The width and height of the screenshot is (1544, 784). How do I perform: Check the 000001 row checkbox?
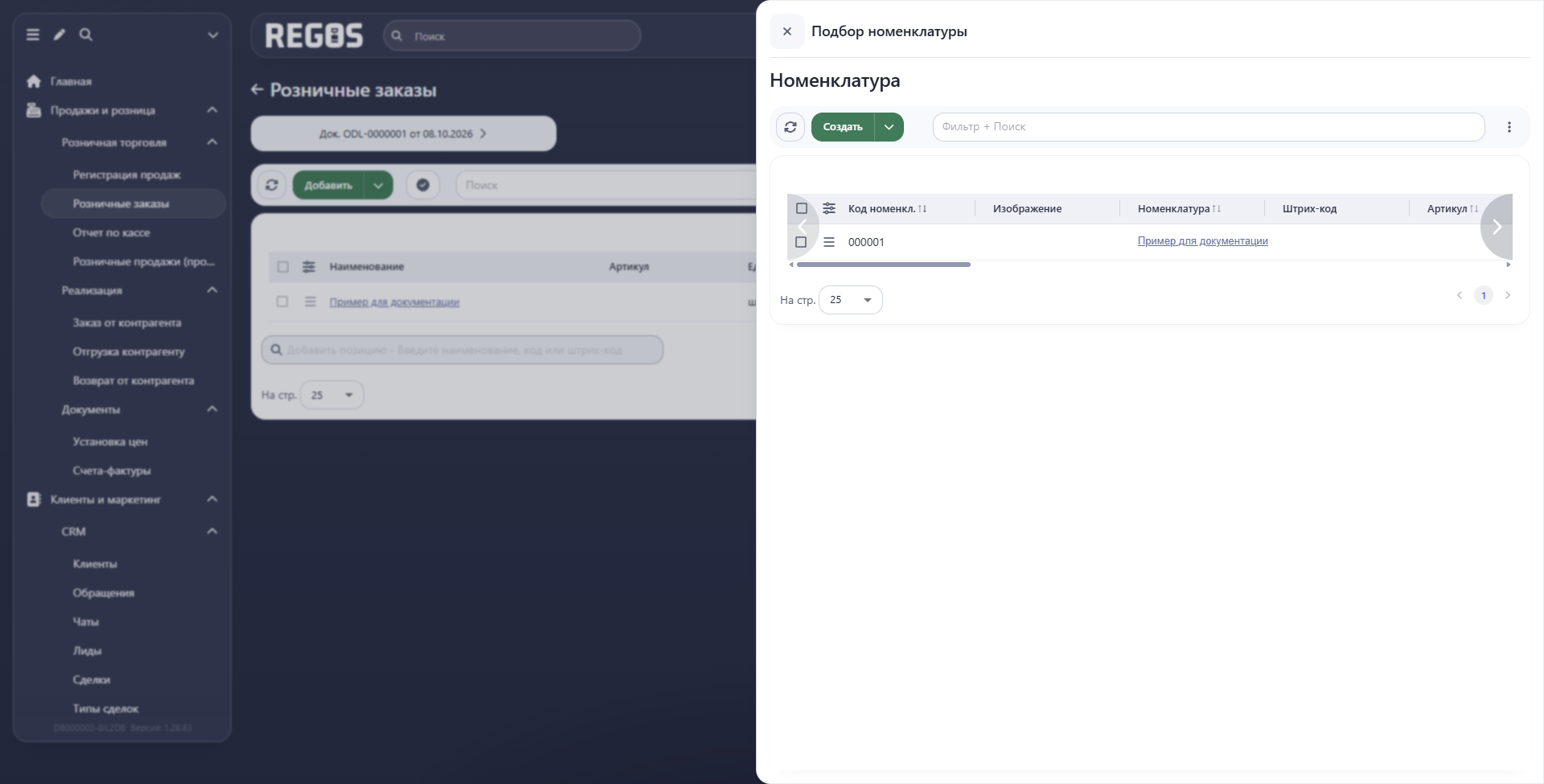tap(801, 242)
